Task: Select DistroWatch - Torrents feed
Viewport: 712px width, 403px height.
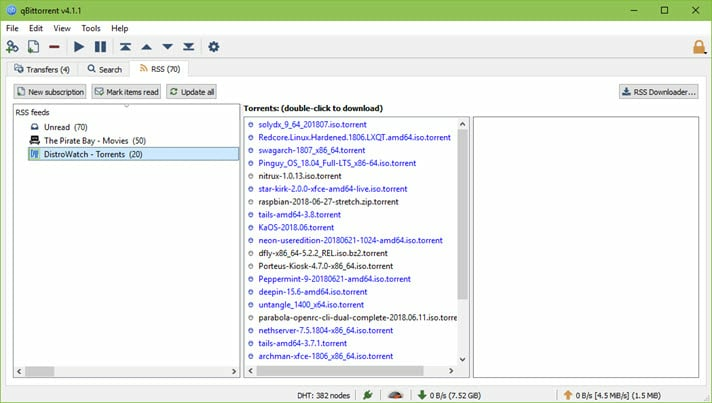Action: 134,154
